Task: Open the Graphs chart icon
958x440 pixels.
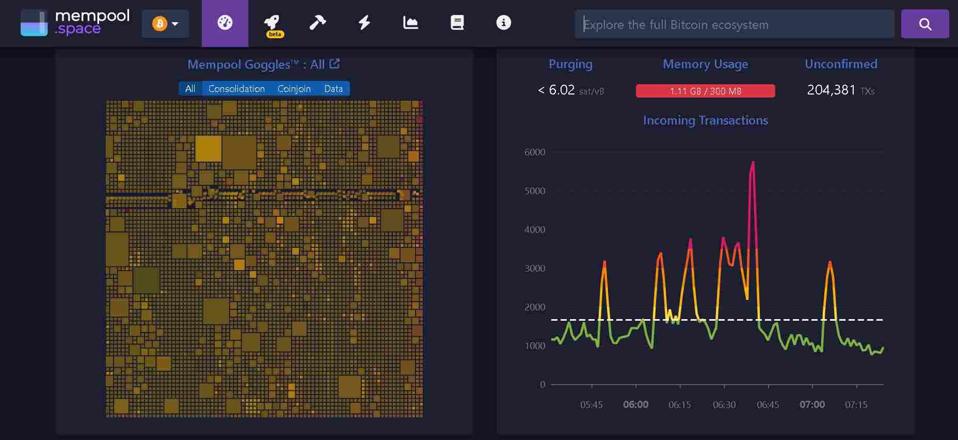Action: (411, 23)
